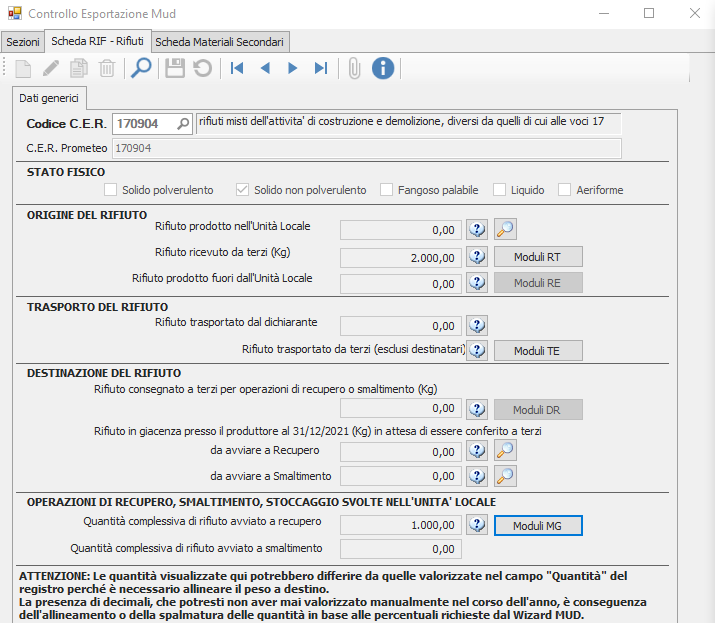Click the Moduli RT button
The image size is (715, 623).
[538, 257]
